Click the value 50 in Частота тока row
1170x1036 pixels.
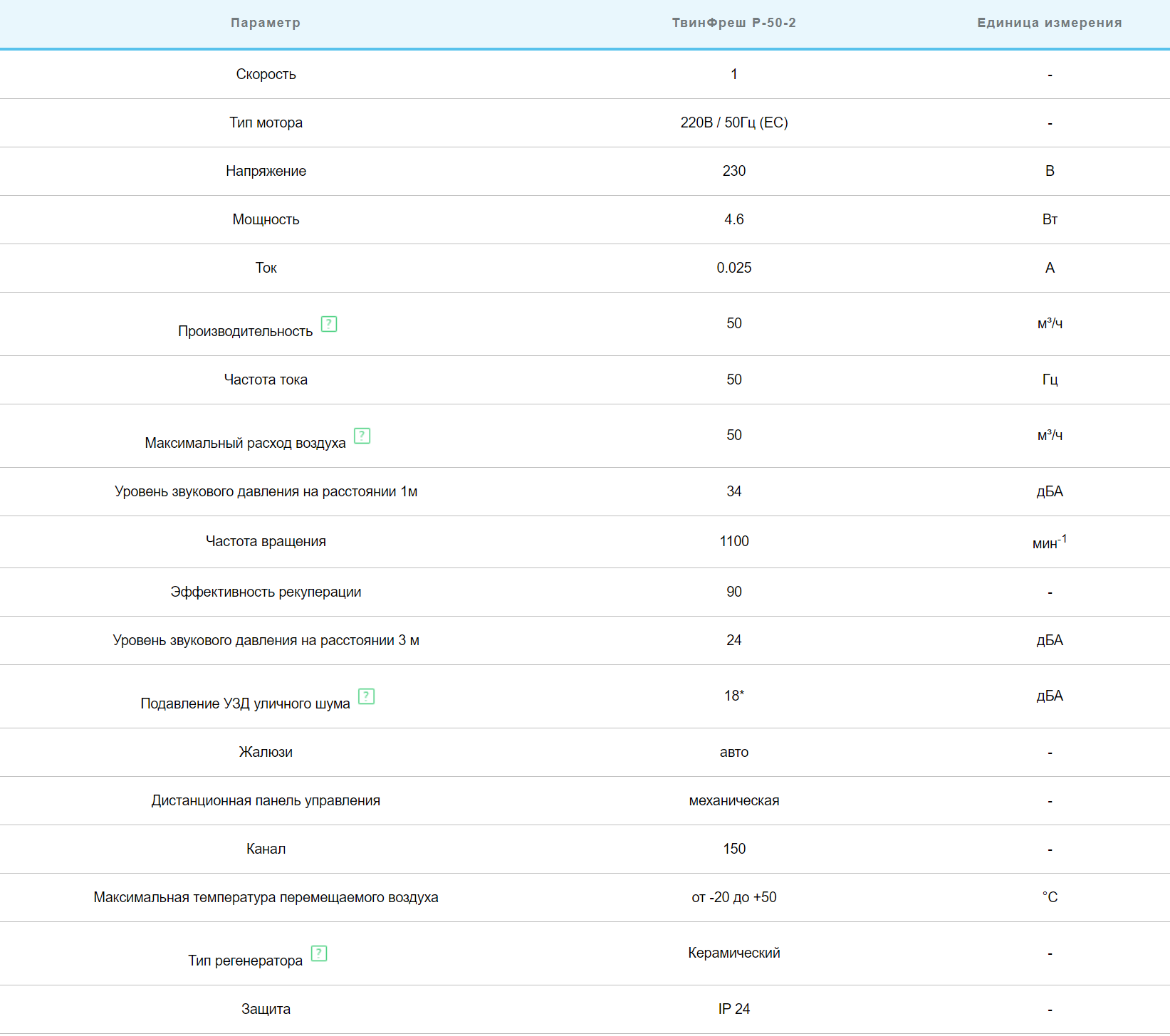tap(734, 380)
